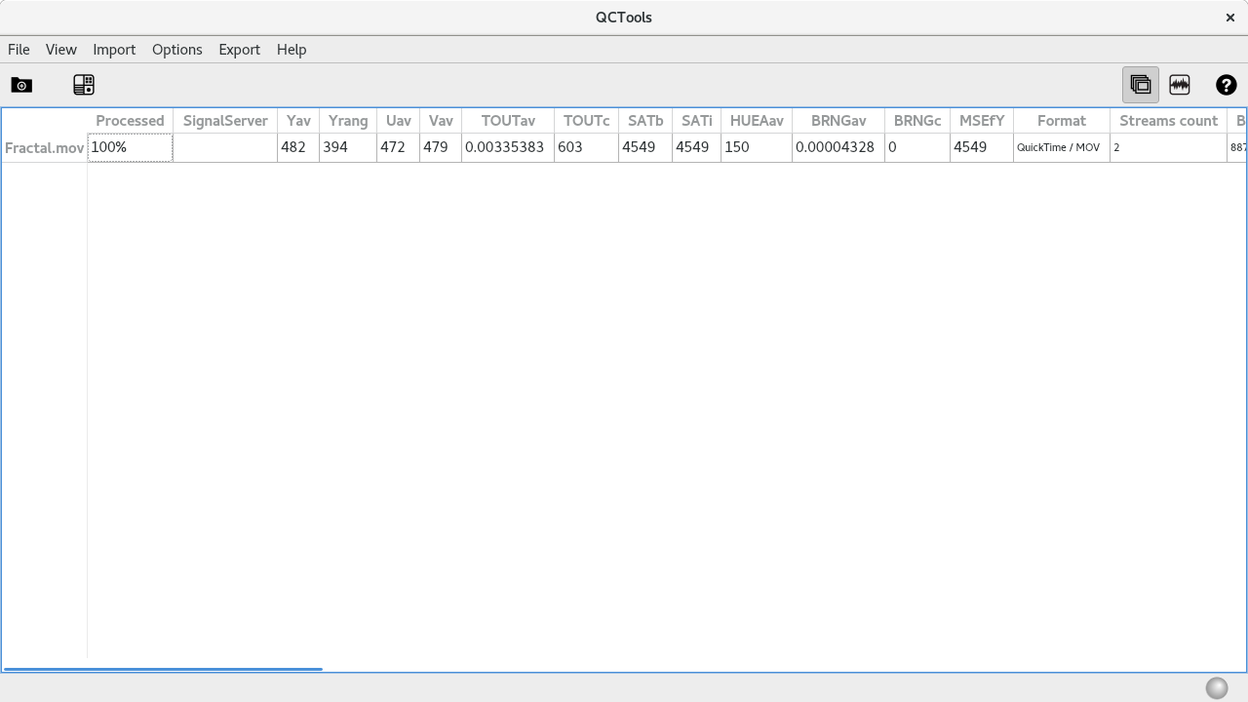Open the Export menu
This screenshot has width=1248, height=702.
click(x=239, y=49)
